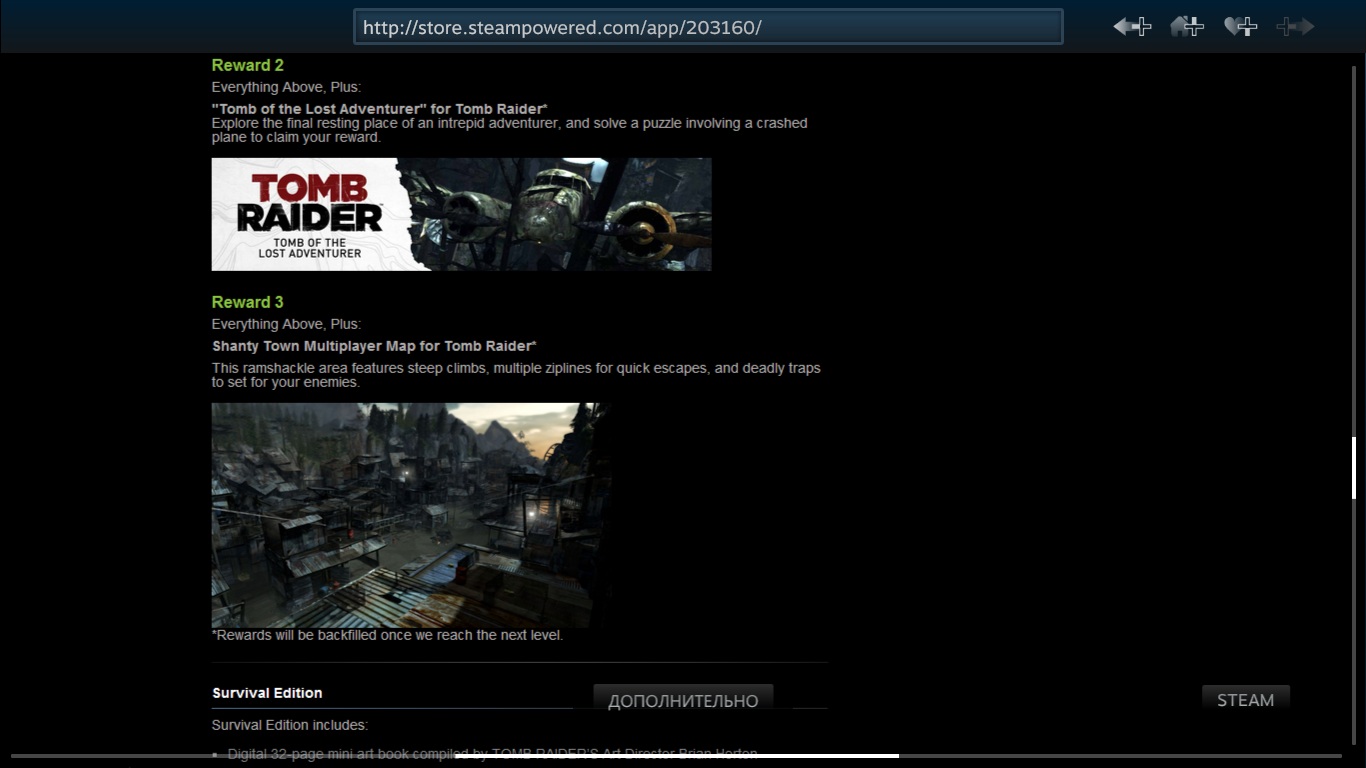Open the Shanty Town map screenshot
Viewport: 1366px width, 768px height.
coord(410,515)
